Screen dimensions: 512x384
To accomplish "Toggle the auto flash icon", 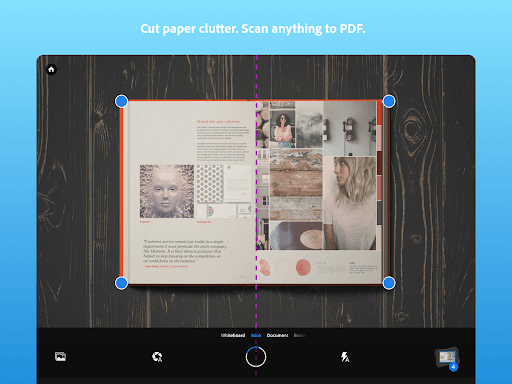I will pos(345,357).
